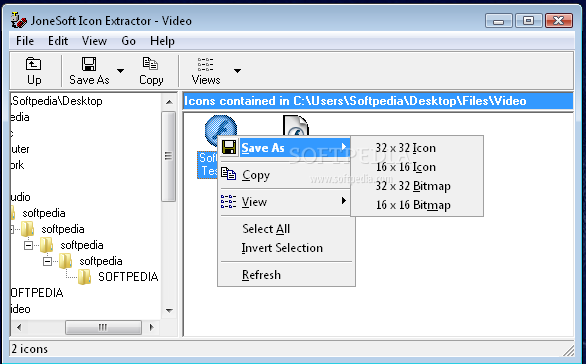Maximize the Icon Extractor window
The height and width of the screenshot is (364, 586).
[528, 21]
